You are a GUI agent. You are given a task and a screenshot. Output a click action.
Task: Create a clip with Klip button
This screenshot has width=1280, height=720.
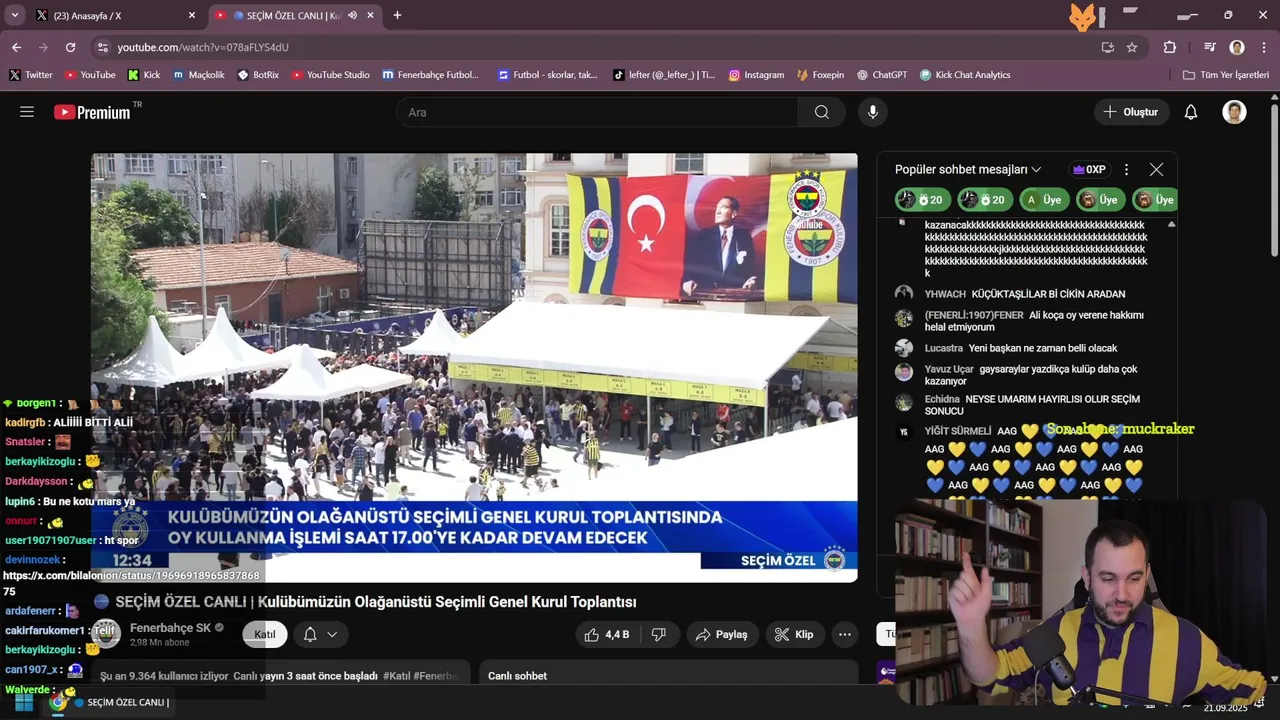(x=794, y=634)
